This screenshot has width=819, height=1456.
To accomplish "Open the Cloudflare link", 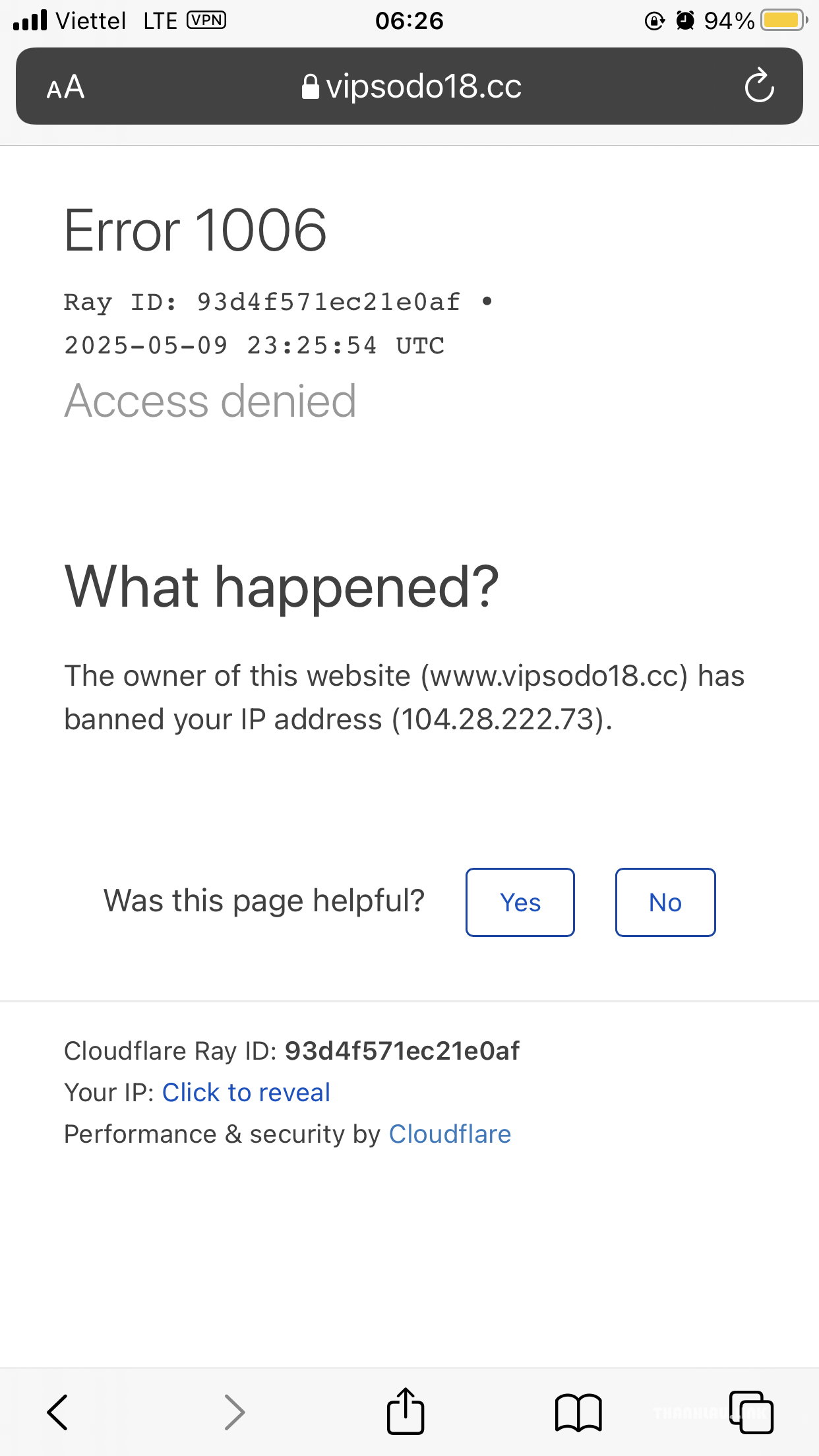I will click(x=450, y=1134).
